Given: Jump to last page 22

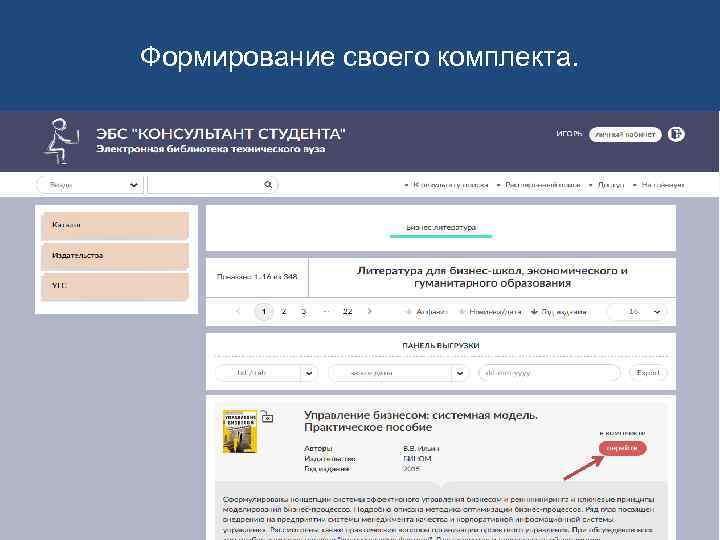Looking at the screenshot, I should (x=348, y=311).
